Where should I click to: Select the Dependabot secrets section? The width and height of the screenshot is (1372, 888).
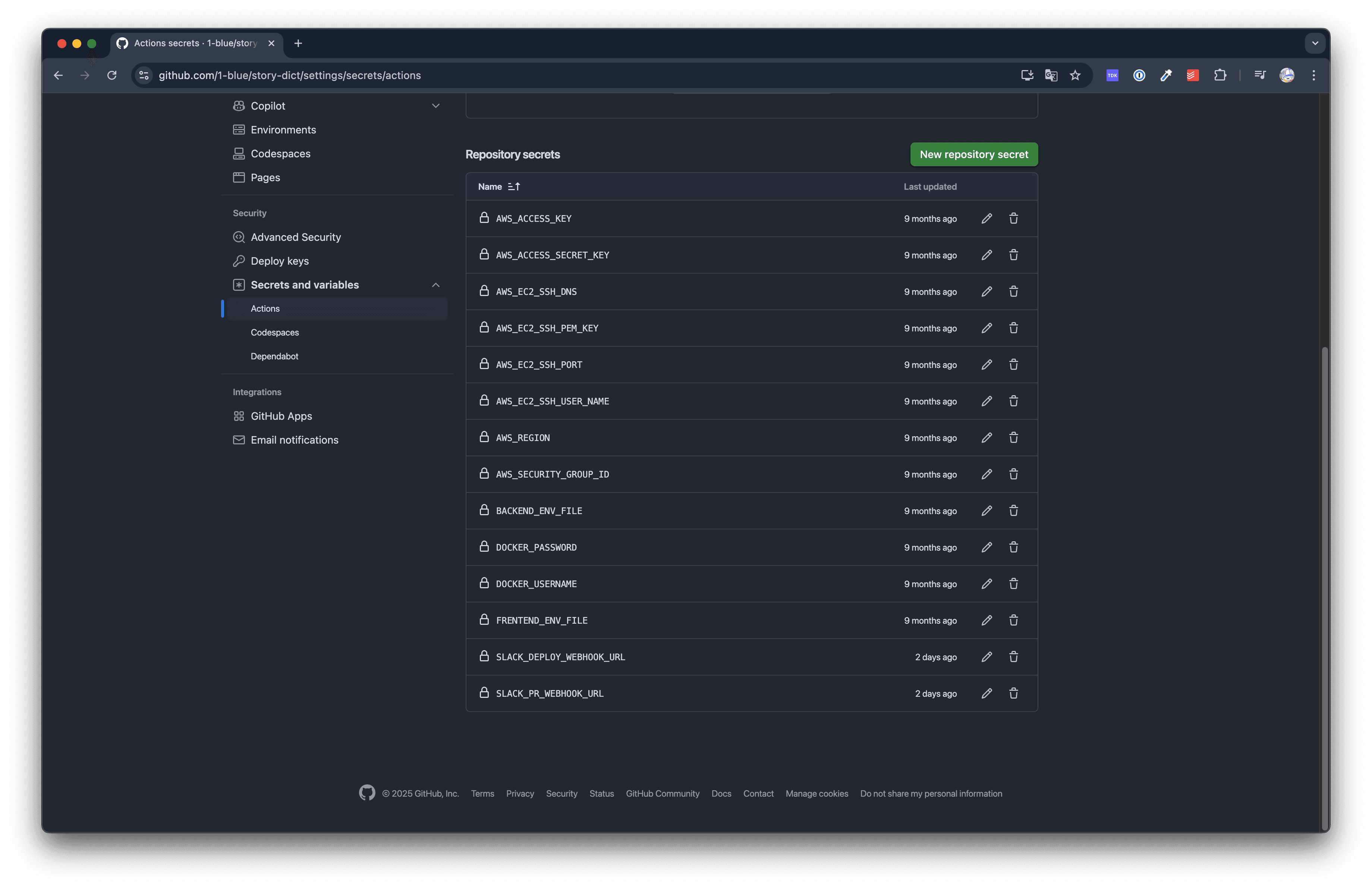pyautogui.click(x=274, y=356)
